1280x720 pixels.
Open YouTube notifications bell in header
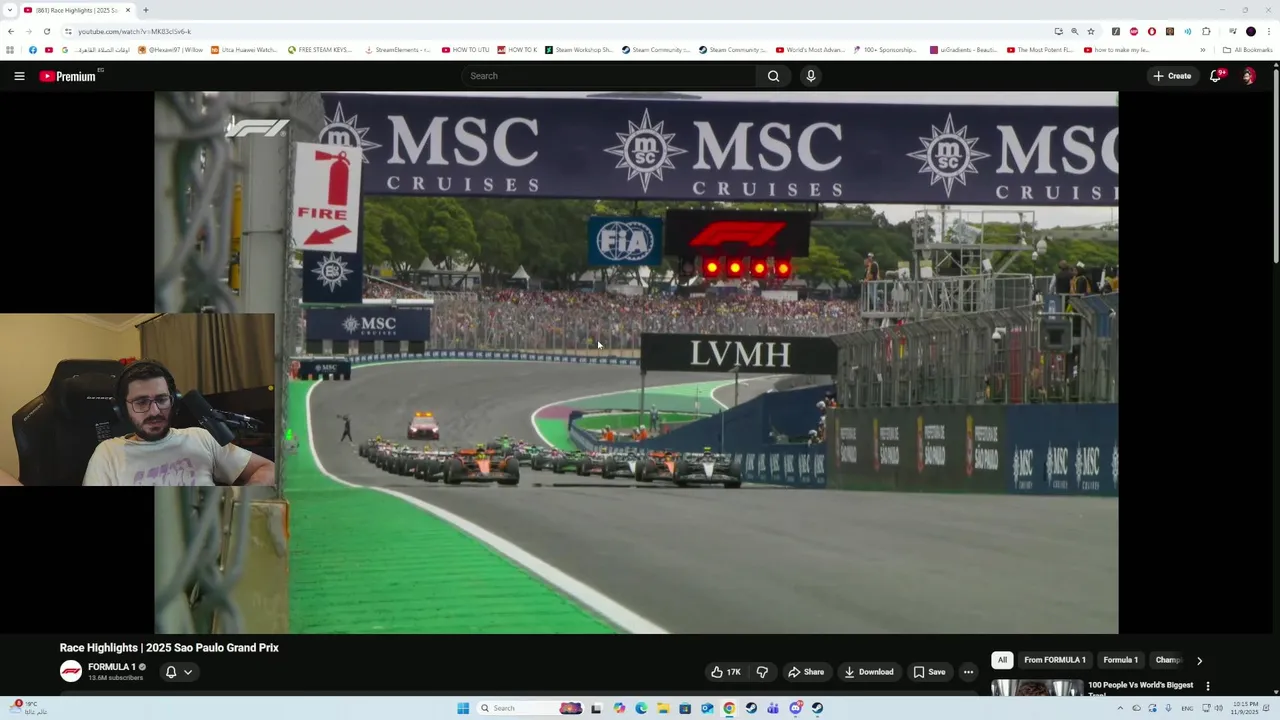pyautogui.click(x=1215, y=76)
